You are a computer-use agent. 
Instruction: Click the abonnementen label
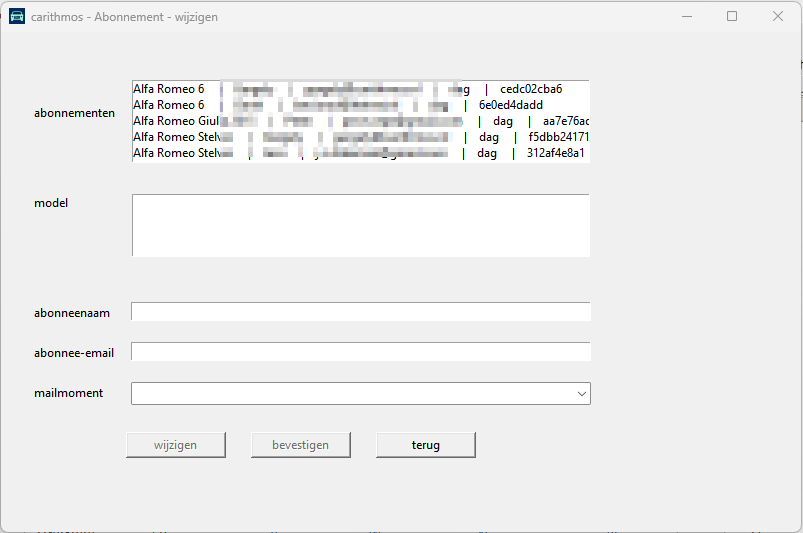pyautogui.click(x=74, y=113)
